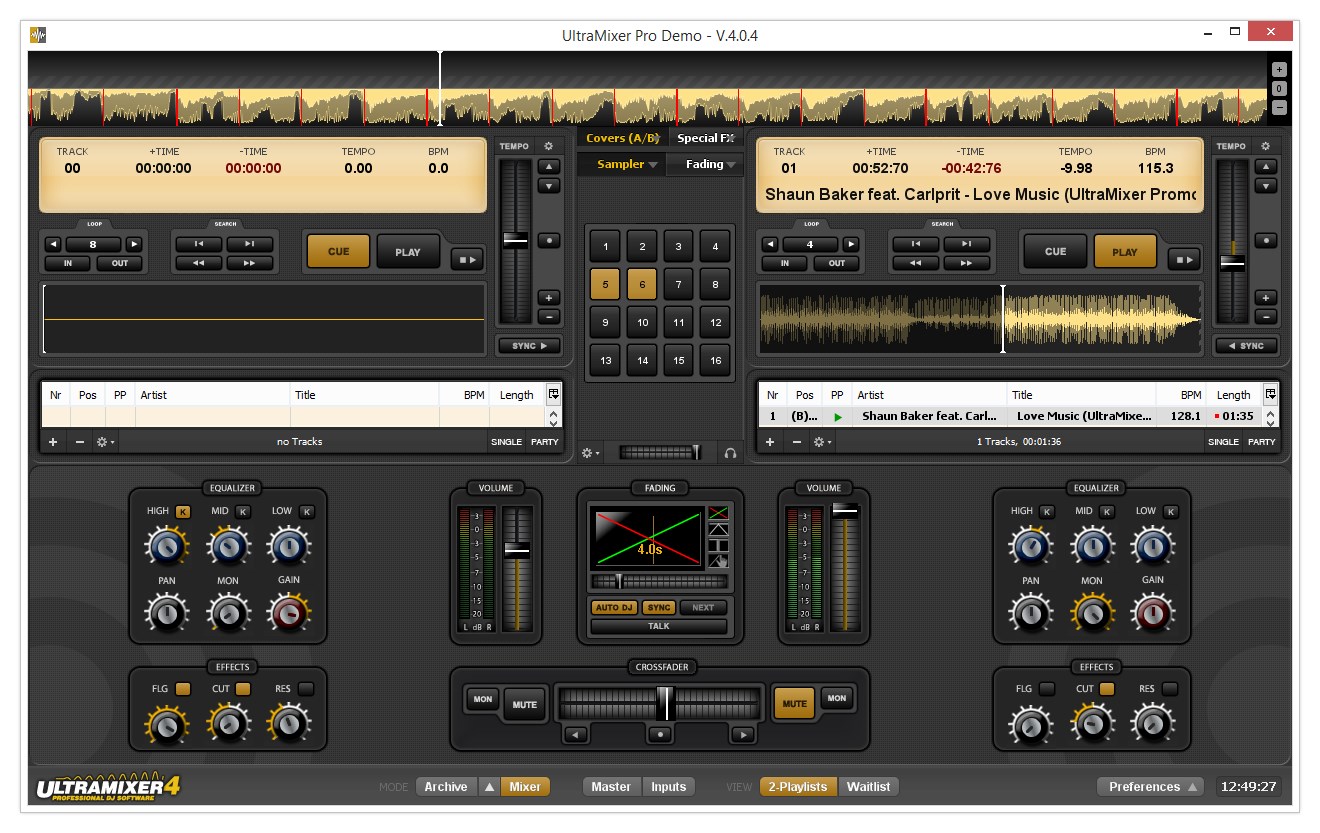This screenshot has width=1320, height=833.
Task: Increase right deck loop length arrow
Action: [851, 244]
